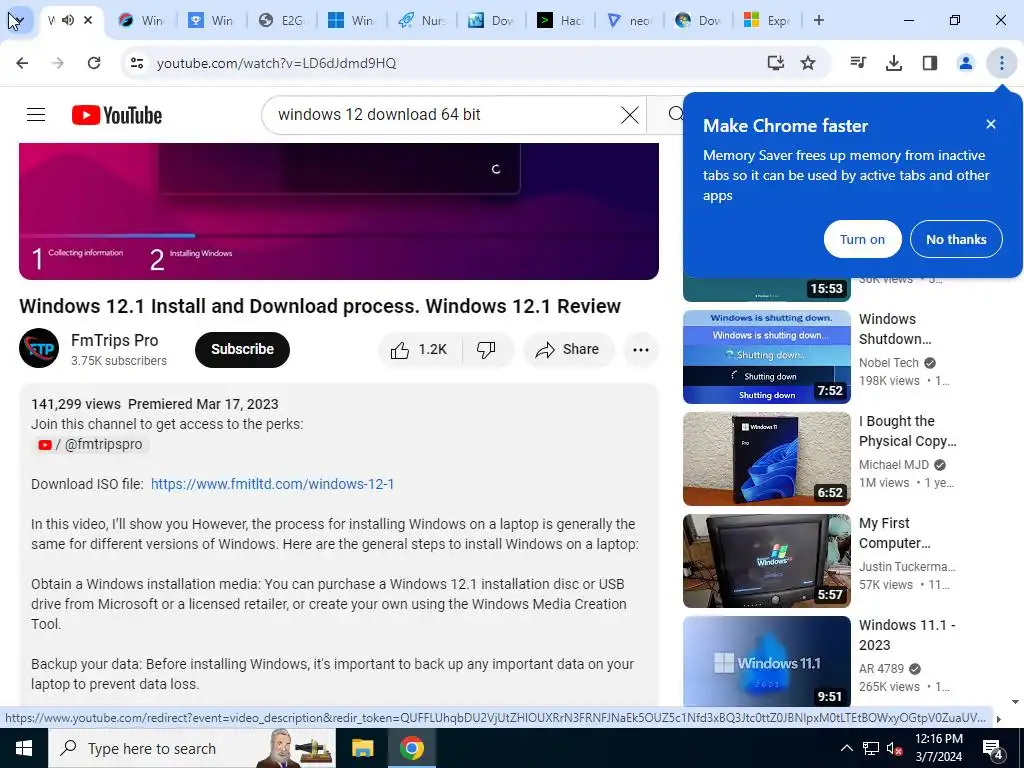
Task: Switch to the Nurs tab
Action: click(x=421, y=20)
